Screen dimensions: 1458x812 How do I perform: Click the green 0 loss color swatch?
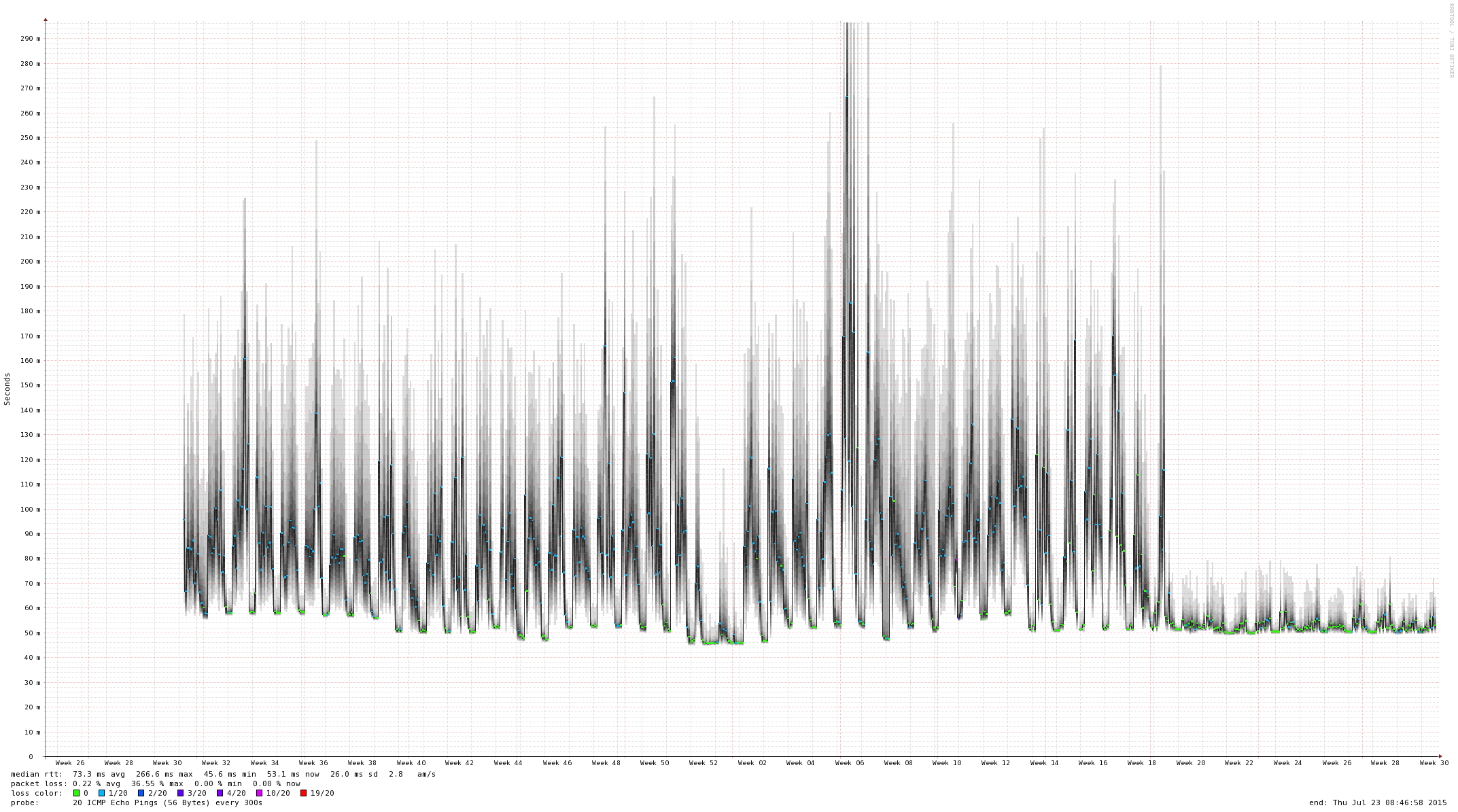click(77, 793)
